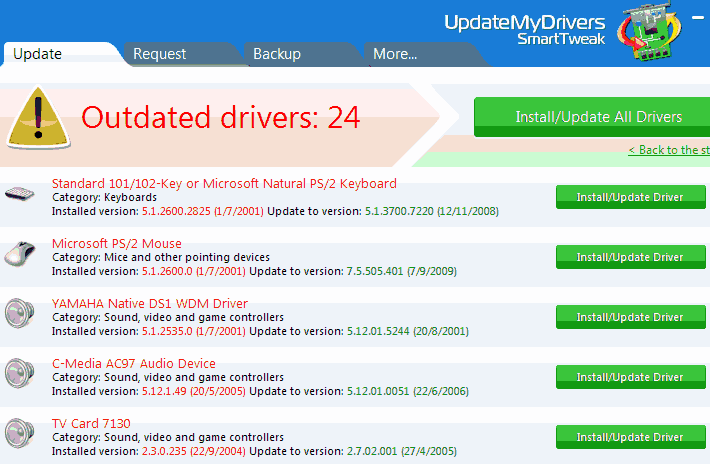Click 'Category: Mice and other pointing devices'
Viewport: 710px width, 464px height.
(161, 257)
